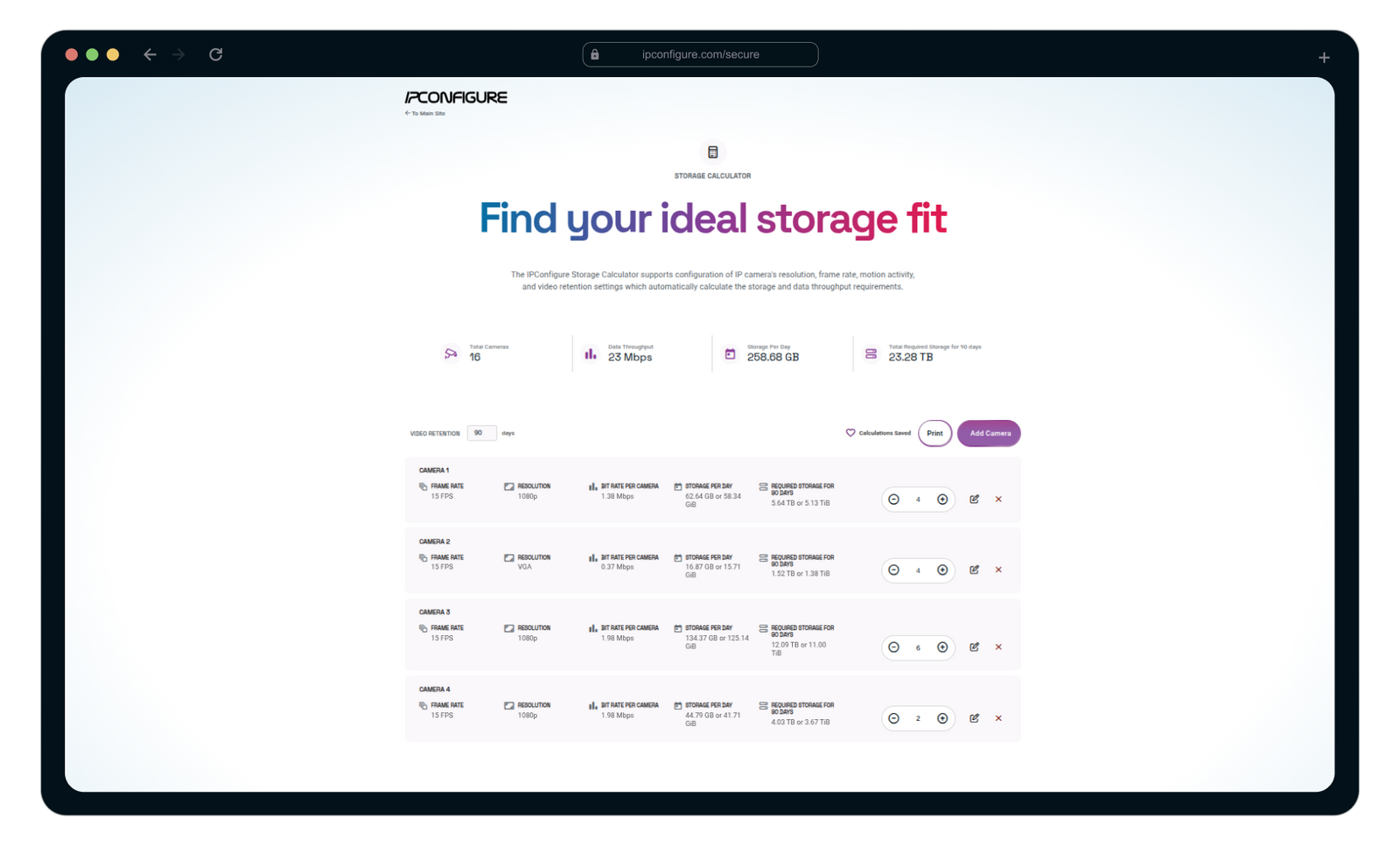The height and width of the screenshot is (846, 1400).
Task: Click the Total Required Storage server icon
Action: (x=871, y=352)
